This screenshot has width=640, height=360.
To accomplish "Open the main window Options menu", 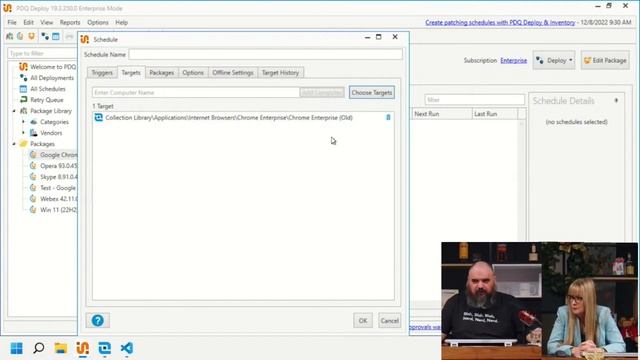I will coord(98,22).
